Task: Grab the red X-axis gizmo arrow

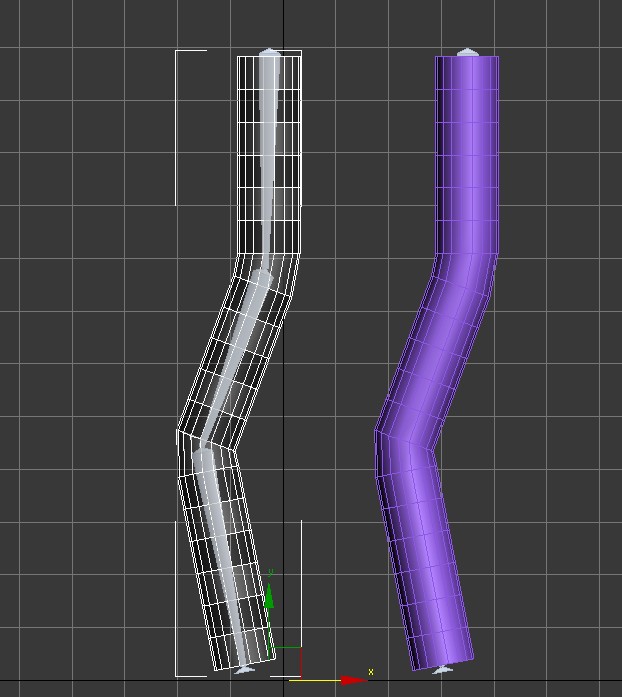Action: click(x=354, y=680)
